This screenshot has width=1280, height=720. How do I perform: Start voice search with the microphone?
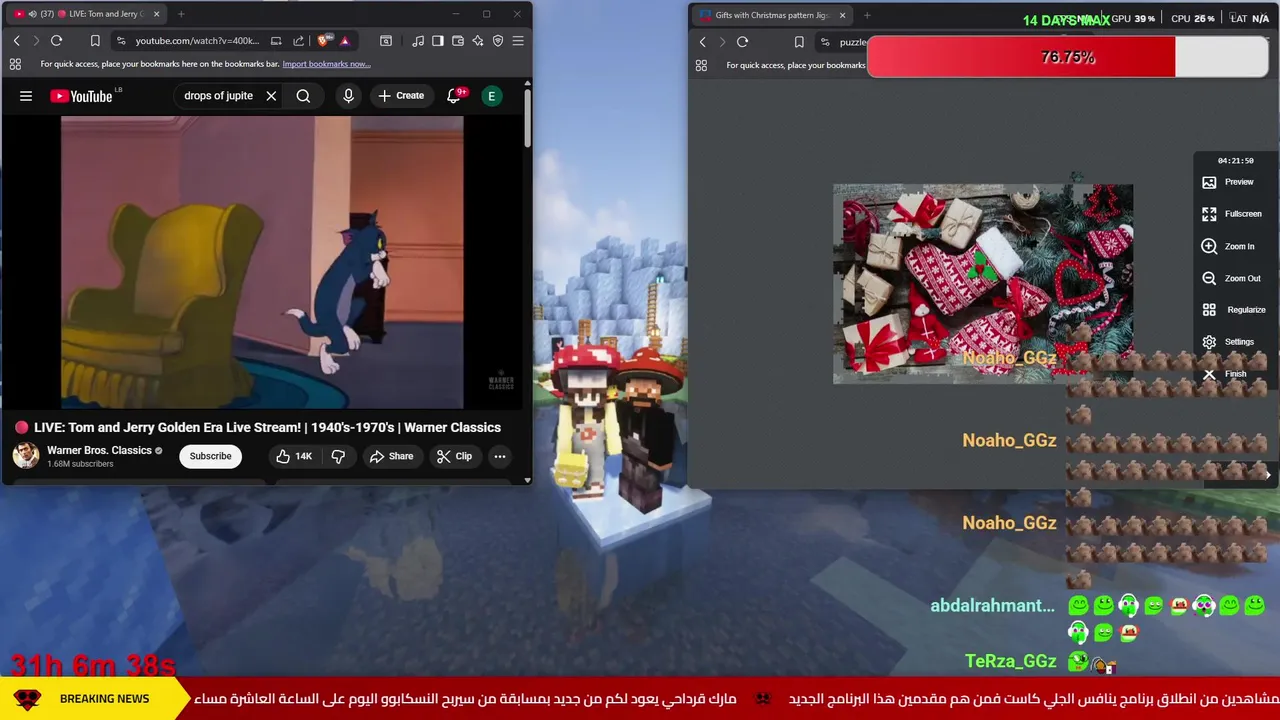pos(348,96)
